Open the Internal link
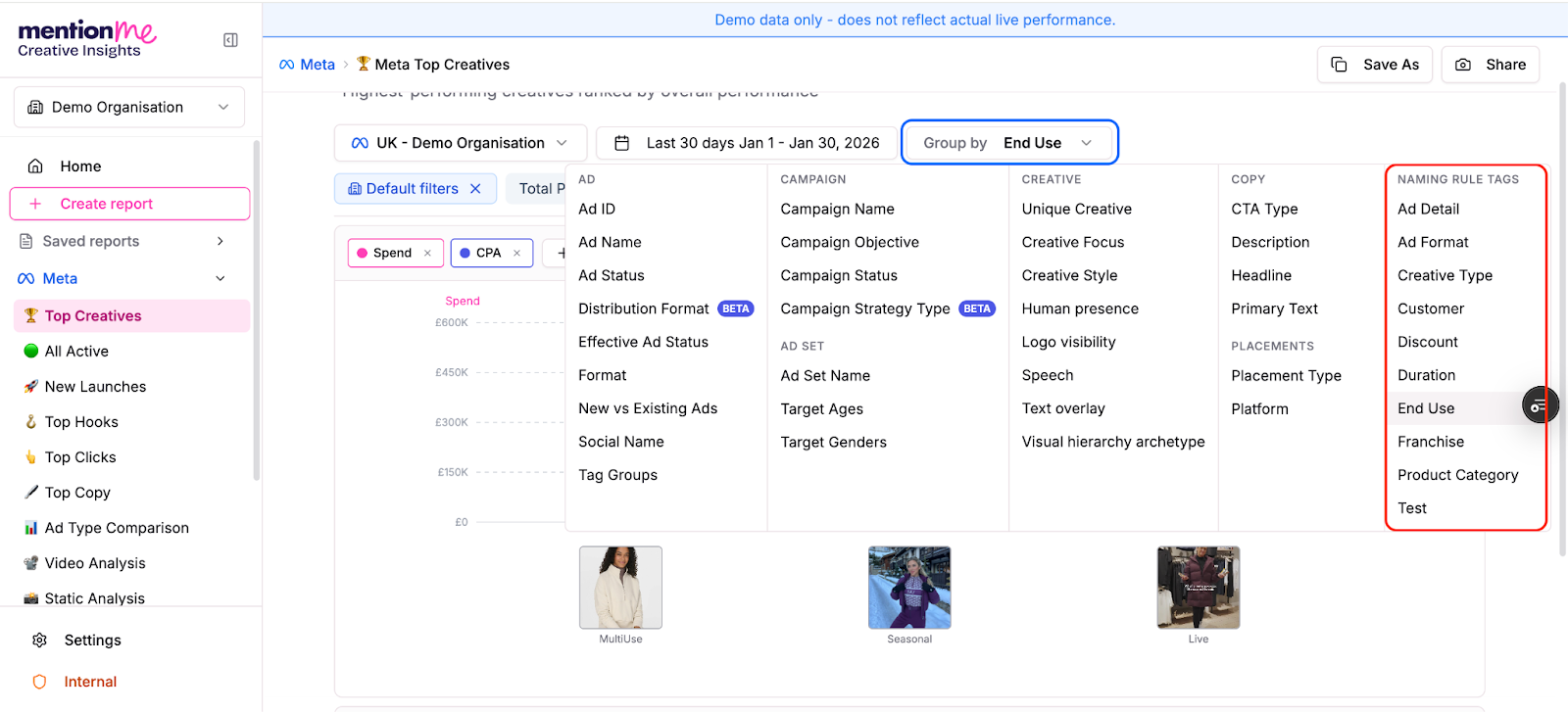 click(90, 682)
